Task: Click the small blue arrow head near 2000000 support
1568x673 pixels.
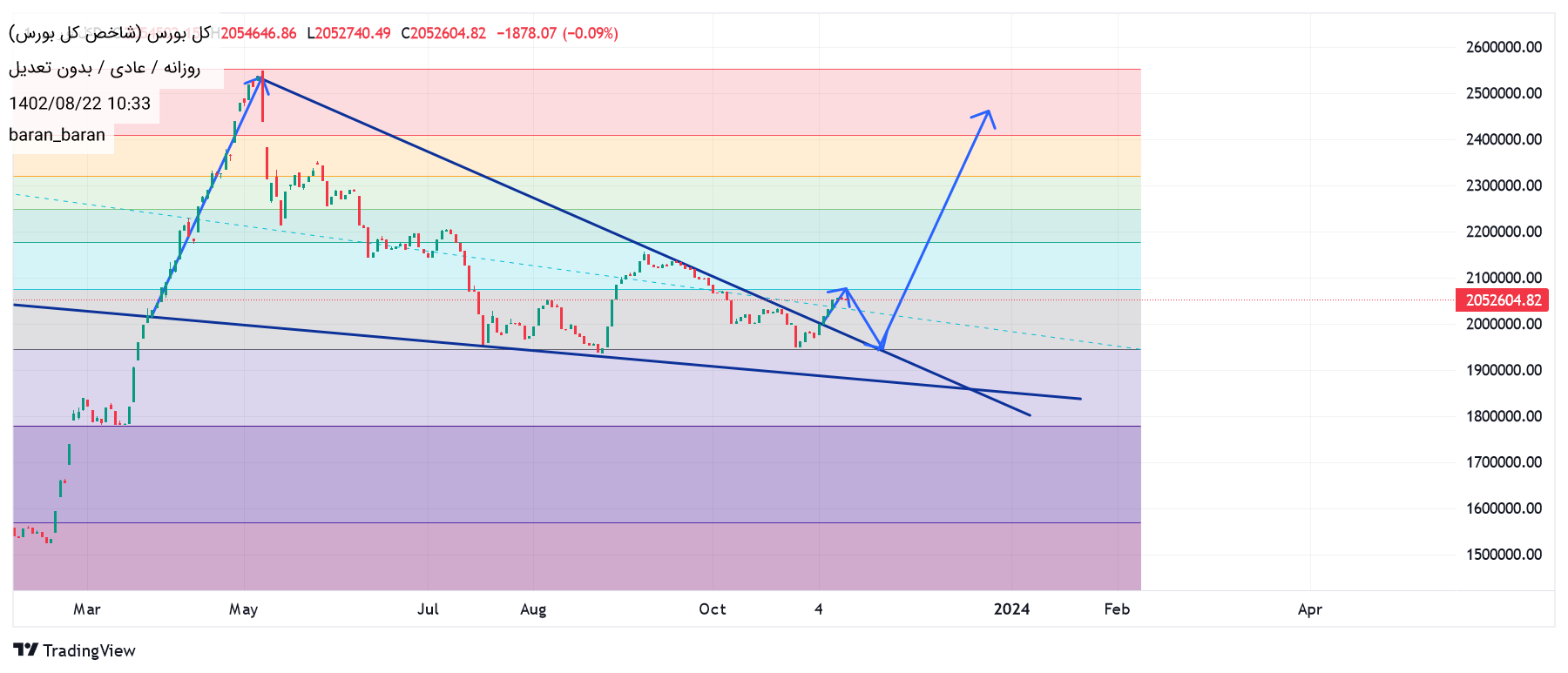Action: (x=880, y=348)
